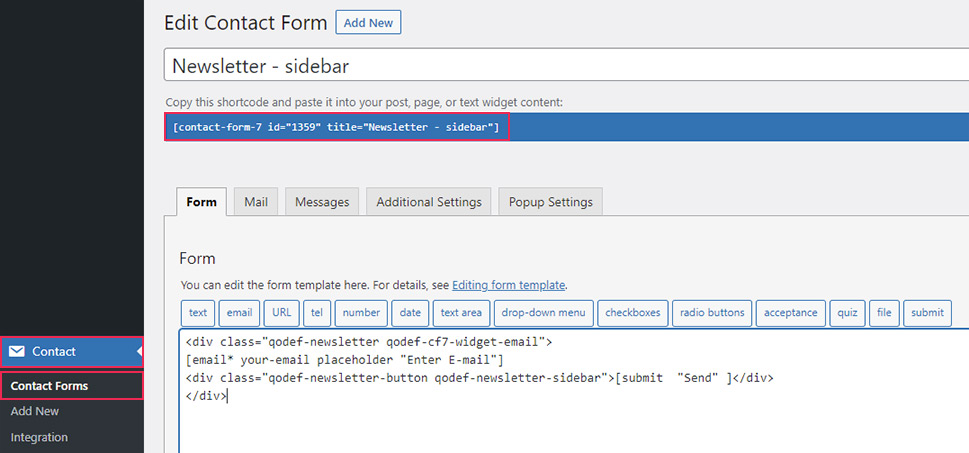Screen dimensions: 969x453
Task: Add a drop-down menu tag
Action: 544,313
